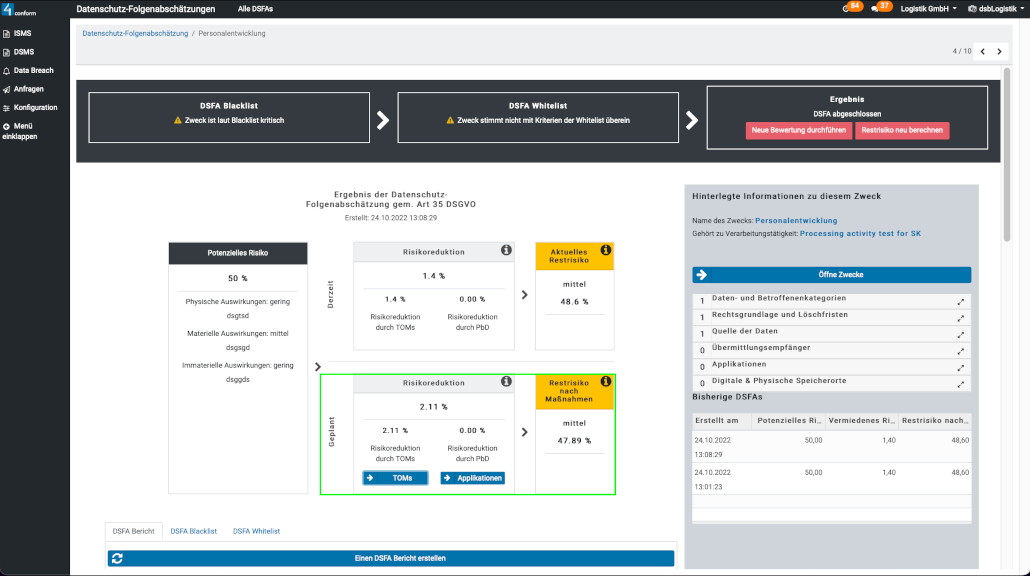Open the Logistik GmbH dropdown
Viewport: 1030px width, 576px height.
tap(927, 8)
